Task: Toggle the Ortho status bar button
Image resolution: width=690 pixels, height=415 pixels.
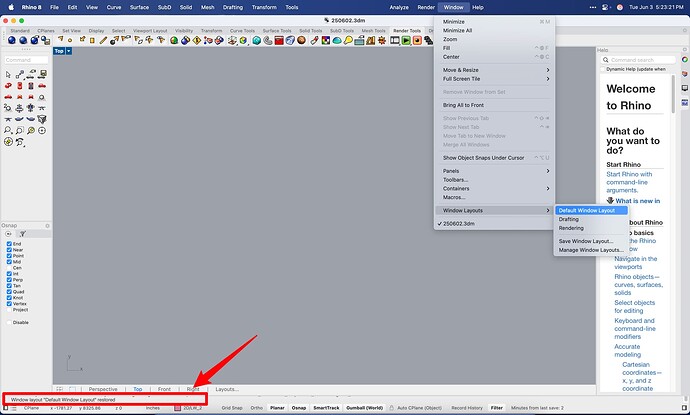Action: [257, 408]
